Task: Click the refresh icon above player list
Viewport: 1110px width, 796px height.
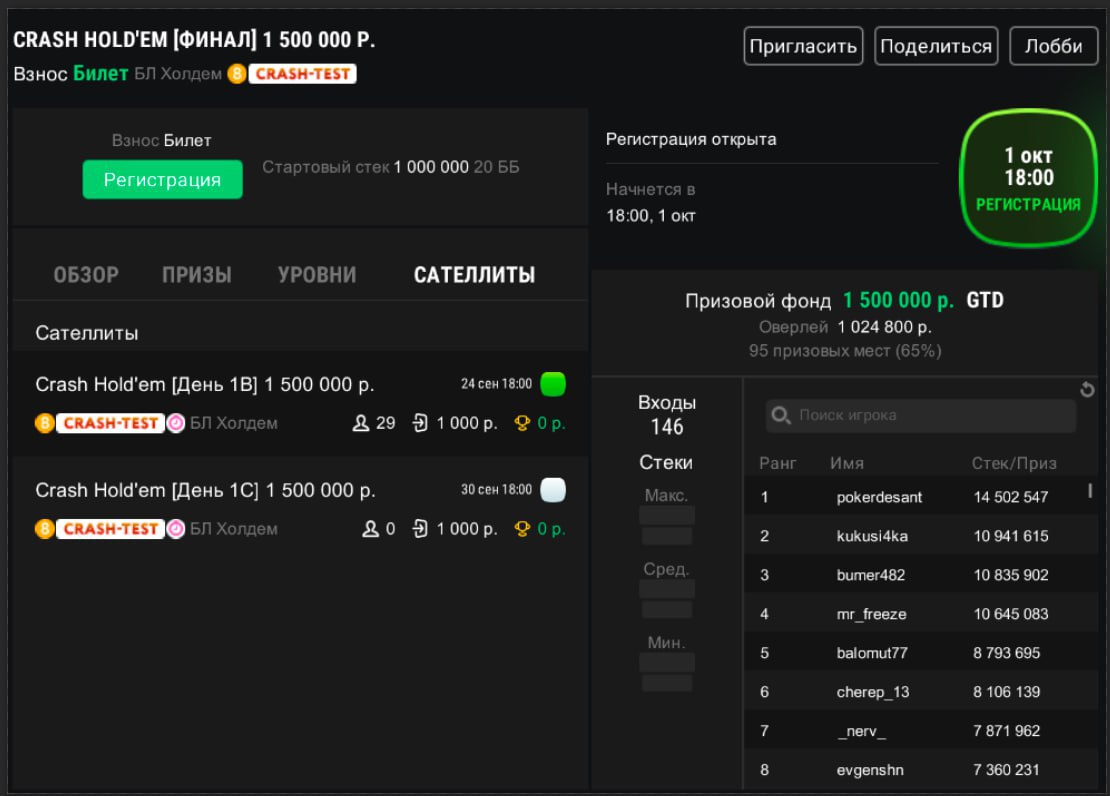Action: 1088,390
